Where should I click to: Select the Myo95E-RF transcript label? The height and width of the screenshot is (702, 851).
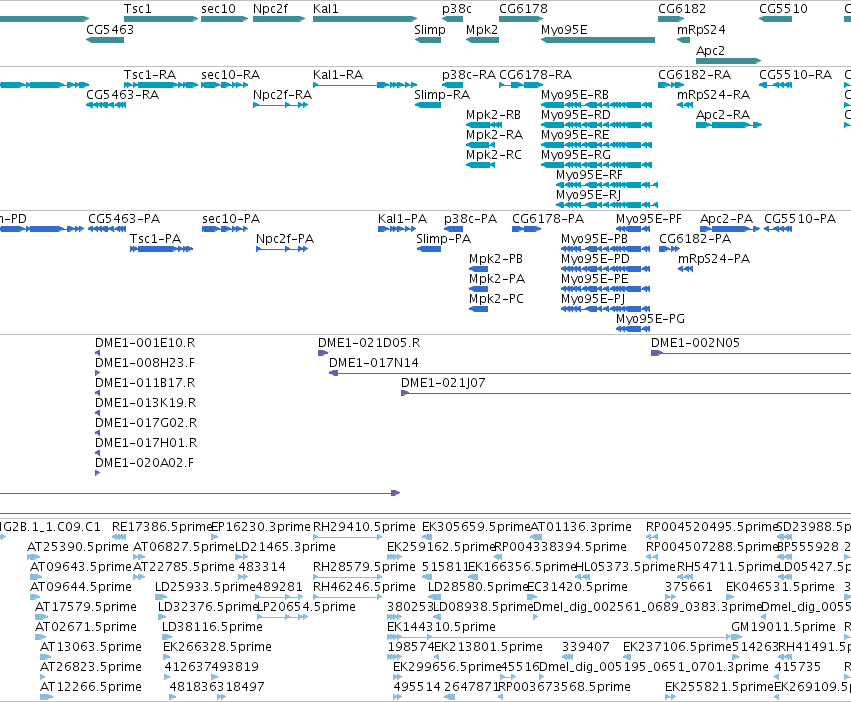click(x=589, y=174)
